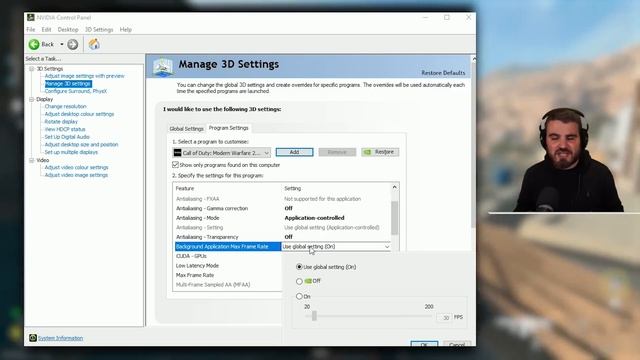Image resolution: width=640 pixels, height=360 pixels.
Task: Open Adjust desktop colour settings
Action: point(79,114)
